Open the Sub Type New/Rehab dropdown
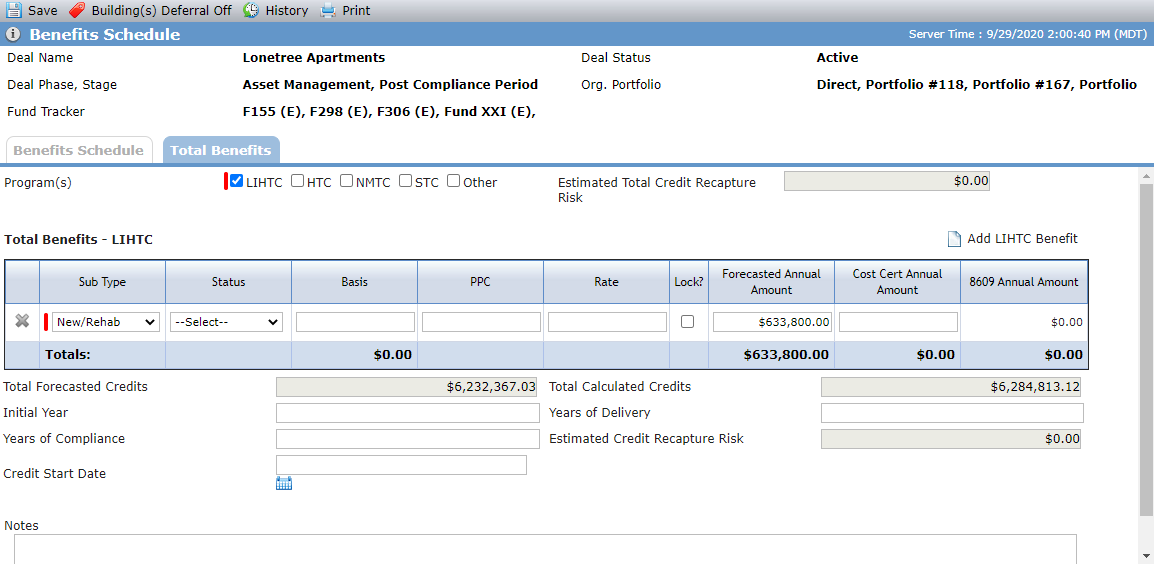The width and height of the screenshot is (1154, 564). (x=105, y=322)
